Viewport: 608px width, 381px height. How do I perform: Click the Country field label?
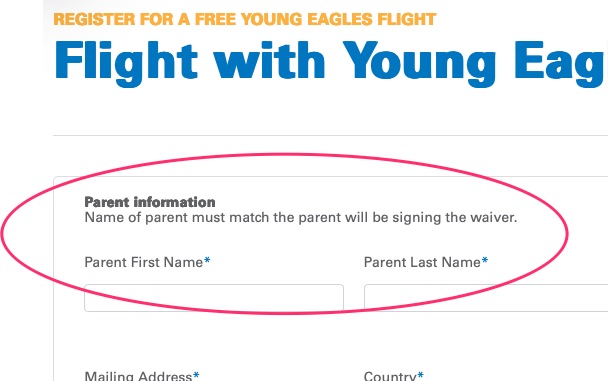tap(390, 376)
